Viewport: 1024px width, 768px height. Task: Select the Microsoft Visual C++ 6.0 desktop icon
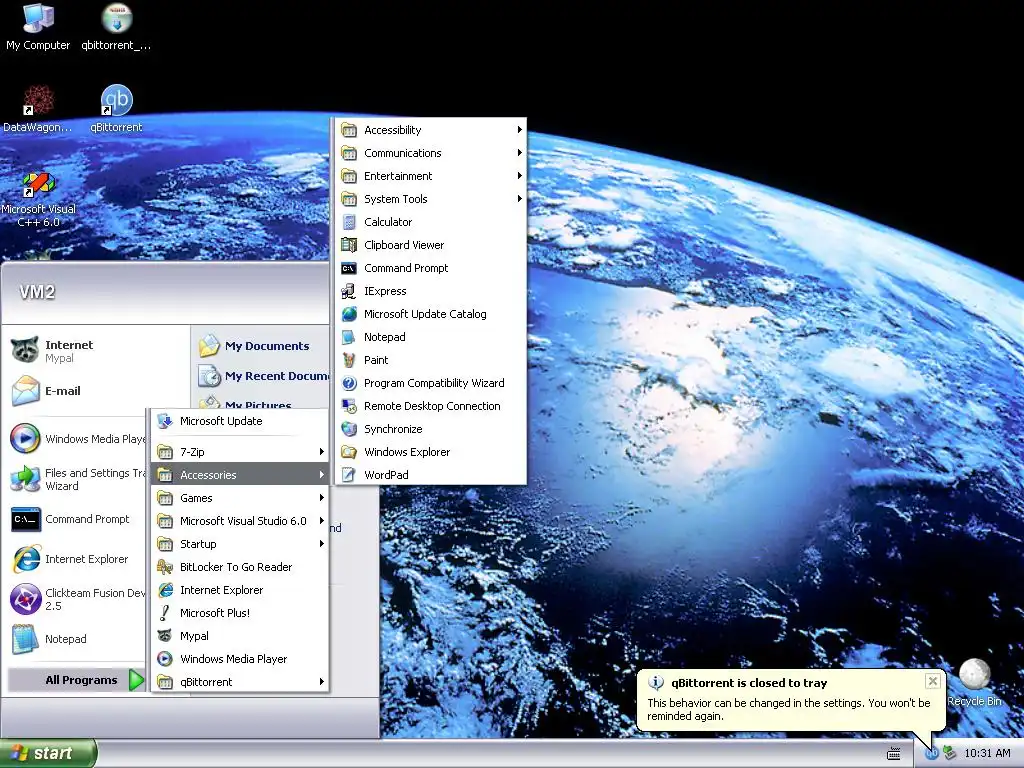tap(38, 199)
